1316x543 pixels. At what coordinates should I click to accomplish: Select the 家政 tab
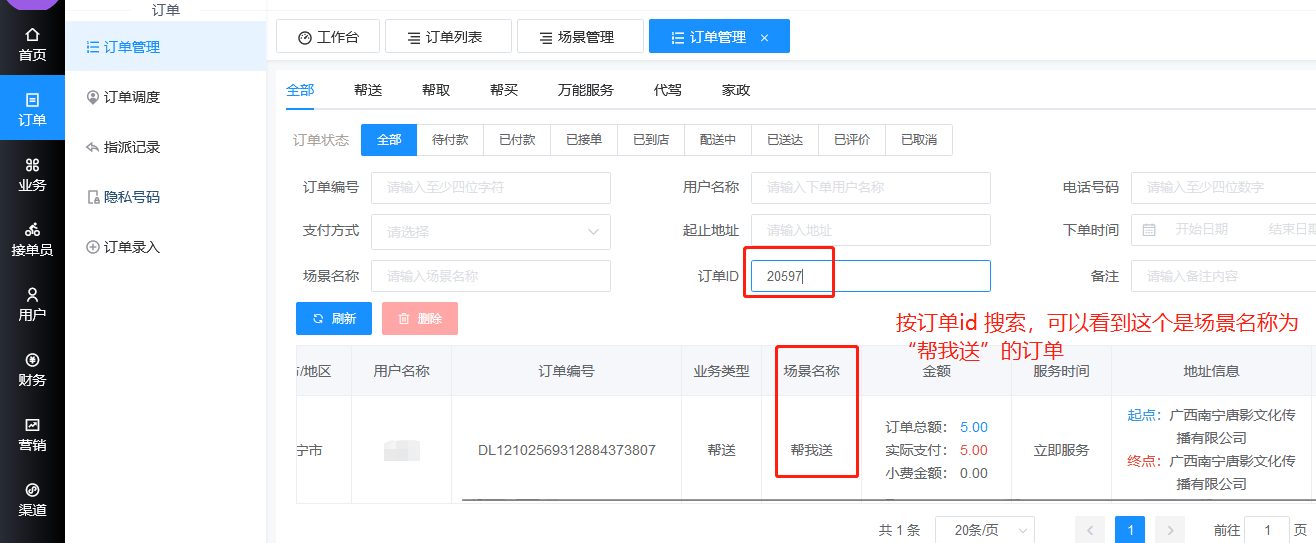736,90
